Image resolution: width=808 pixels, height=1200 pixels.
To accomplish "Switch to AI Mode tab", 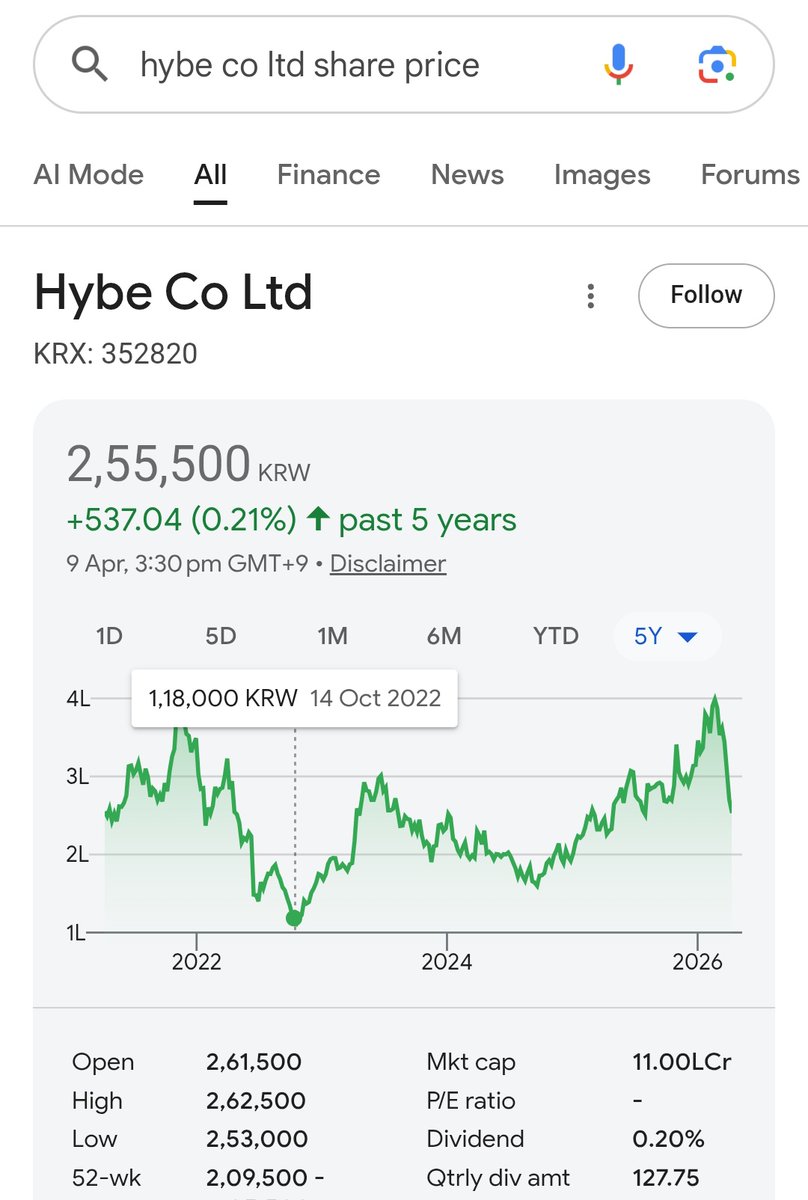I will 89,175.
